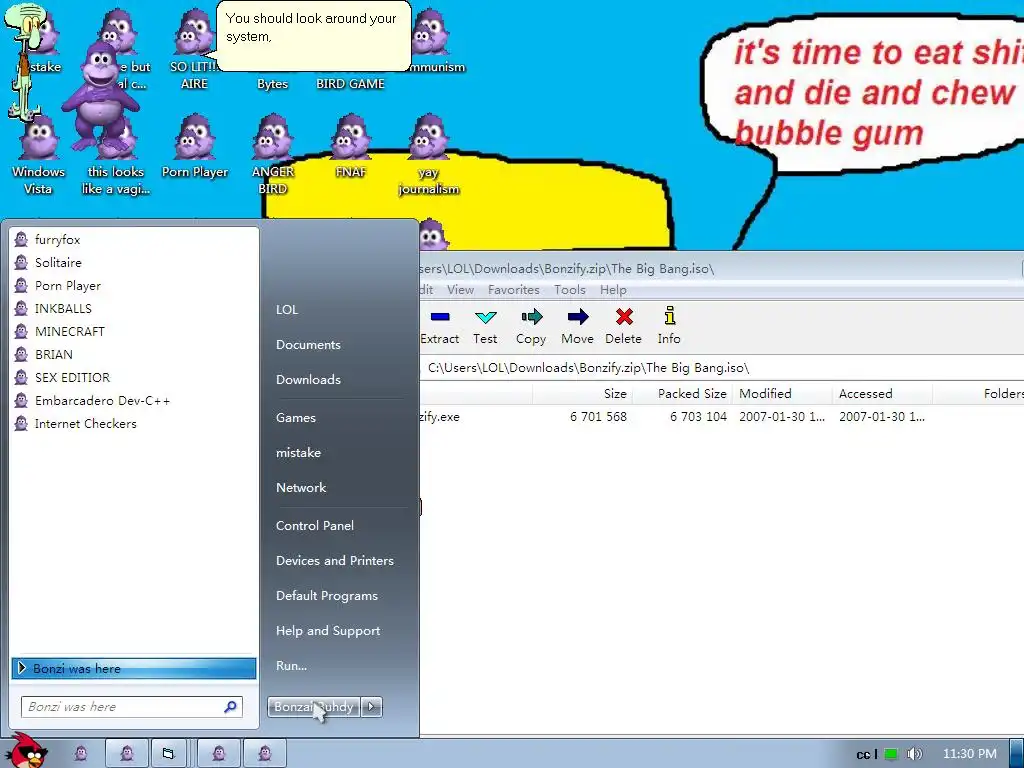Select the Porn Player desktop icon

click(x=195, y=147)
